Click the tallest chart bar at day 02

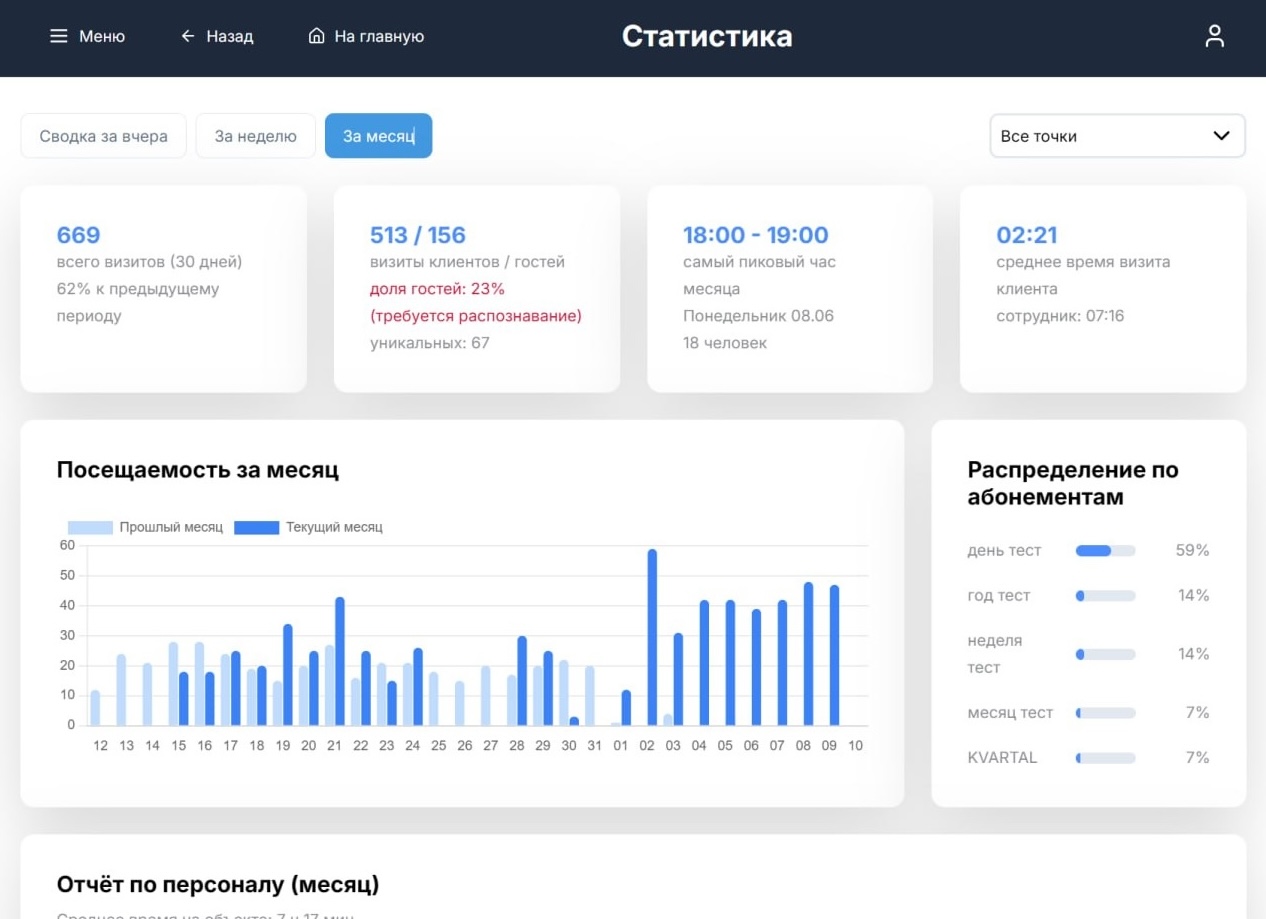[x=652, y=638]
